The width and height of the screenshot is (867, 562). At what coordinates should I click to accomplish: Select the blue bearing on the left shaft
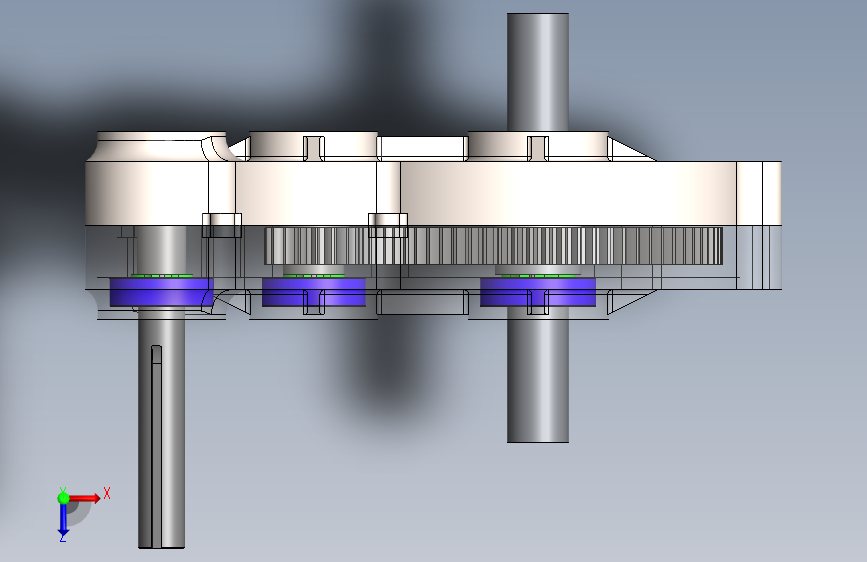(161, 292)
